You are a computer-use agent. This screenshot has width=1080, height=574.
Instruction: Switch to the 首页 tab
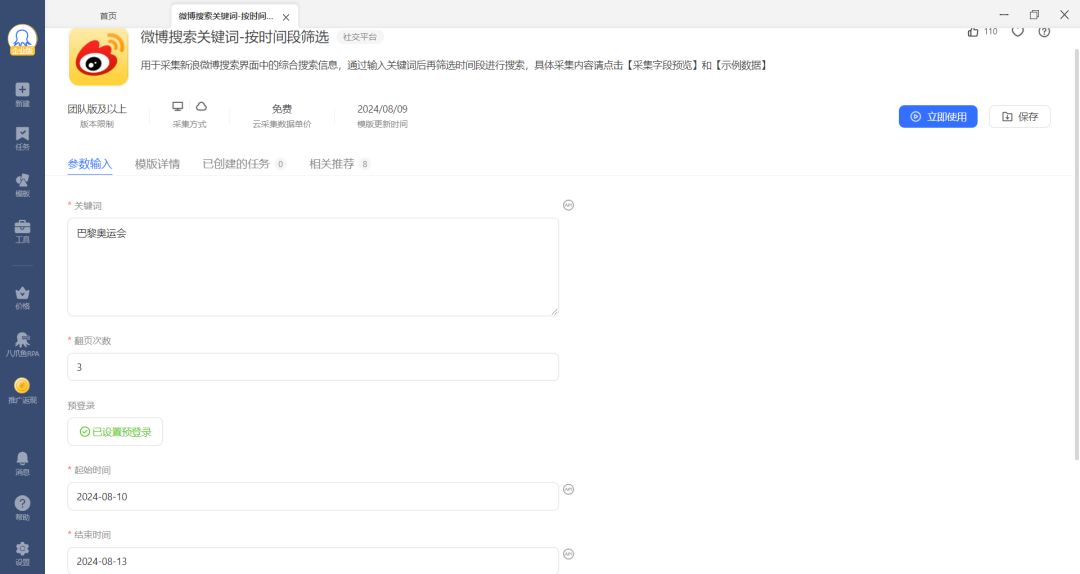pos(108,16)
